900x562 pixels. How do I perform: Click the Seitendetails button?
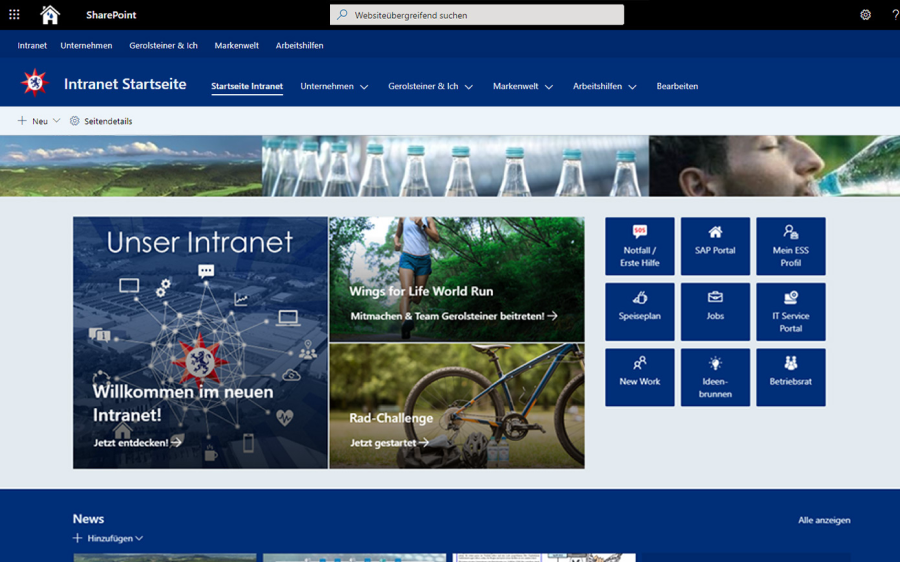pos(101,121)
